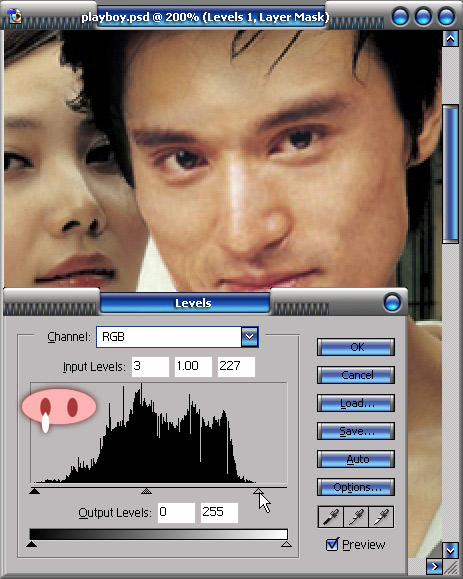Apply Auto levels adjustment
This screenshot has width=463, height=579.
point(356,459)
